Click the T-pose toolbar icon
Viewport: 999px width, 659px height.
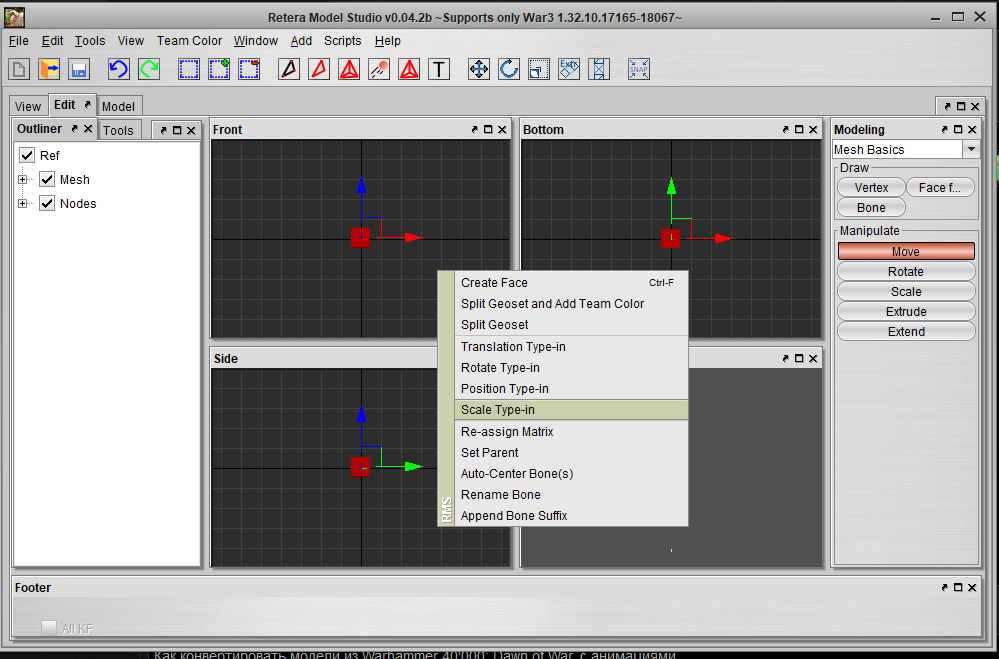pos(439,69)
